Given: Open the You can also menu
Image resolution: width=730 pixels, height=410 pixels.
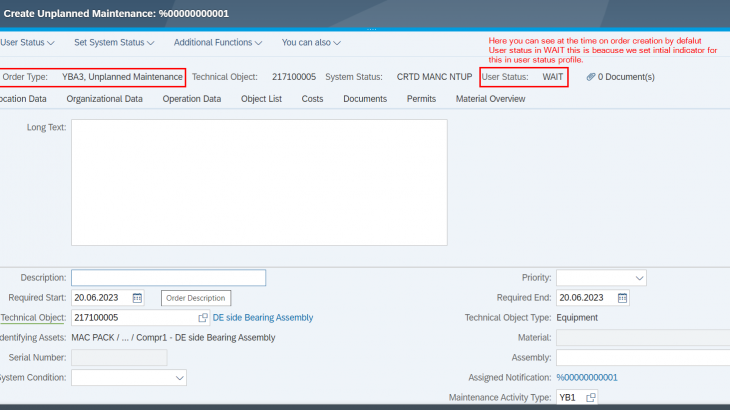Looking at the screenshot, I should (x=311, y=43).
